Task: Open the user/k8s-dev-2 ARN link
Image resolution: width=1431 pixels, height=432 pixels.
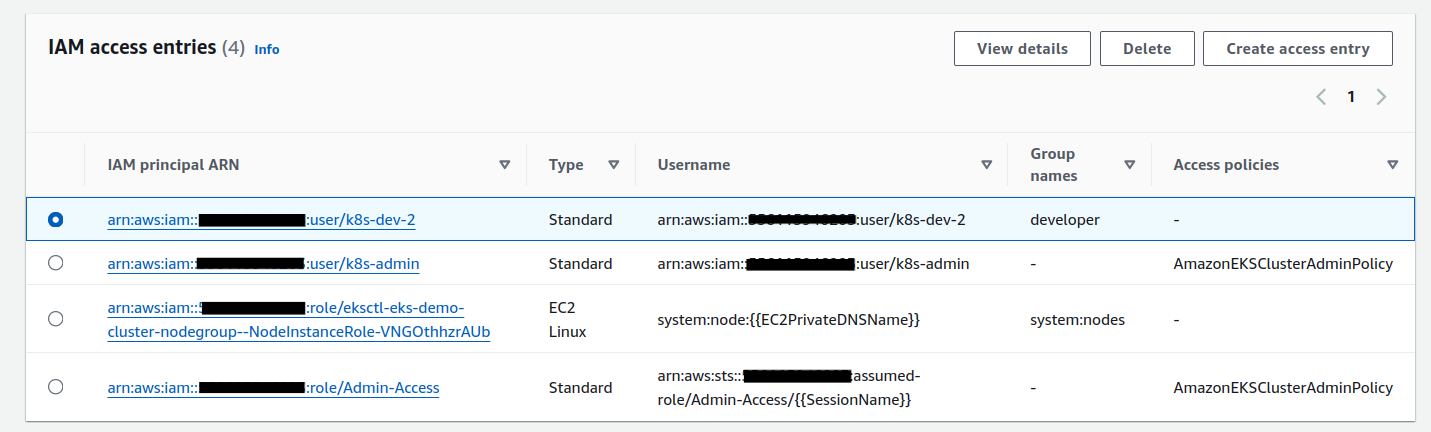Action: [x=361, y=220]
